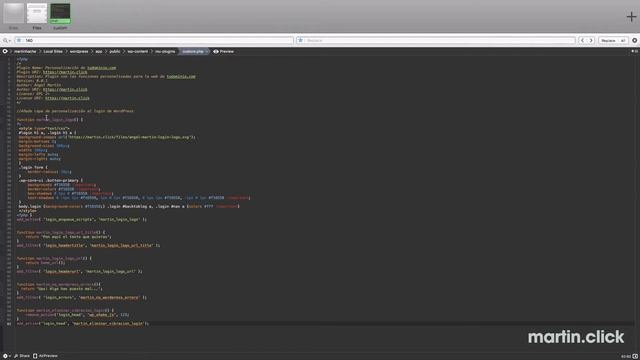The height and width of the screenshot is (360, 640).
Task: Open the Author URI martin.click link
Action: [65, 89]
